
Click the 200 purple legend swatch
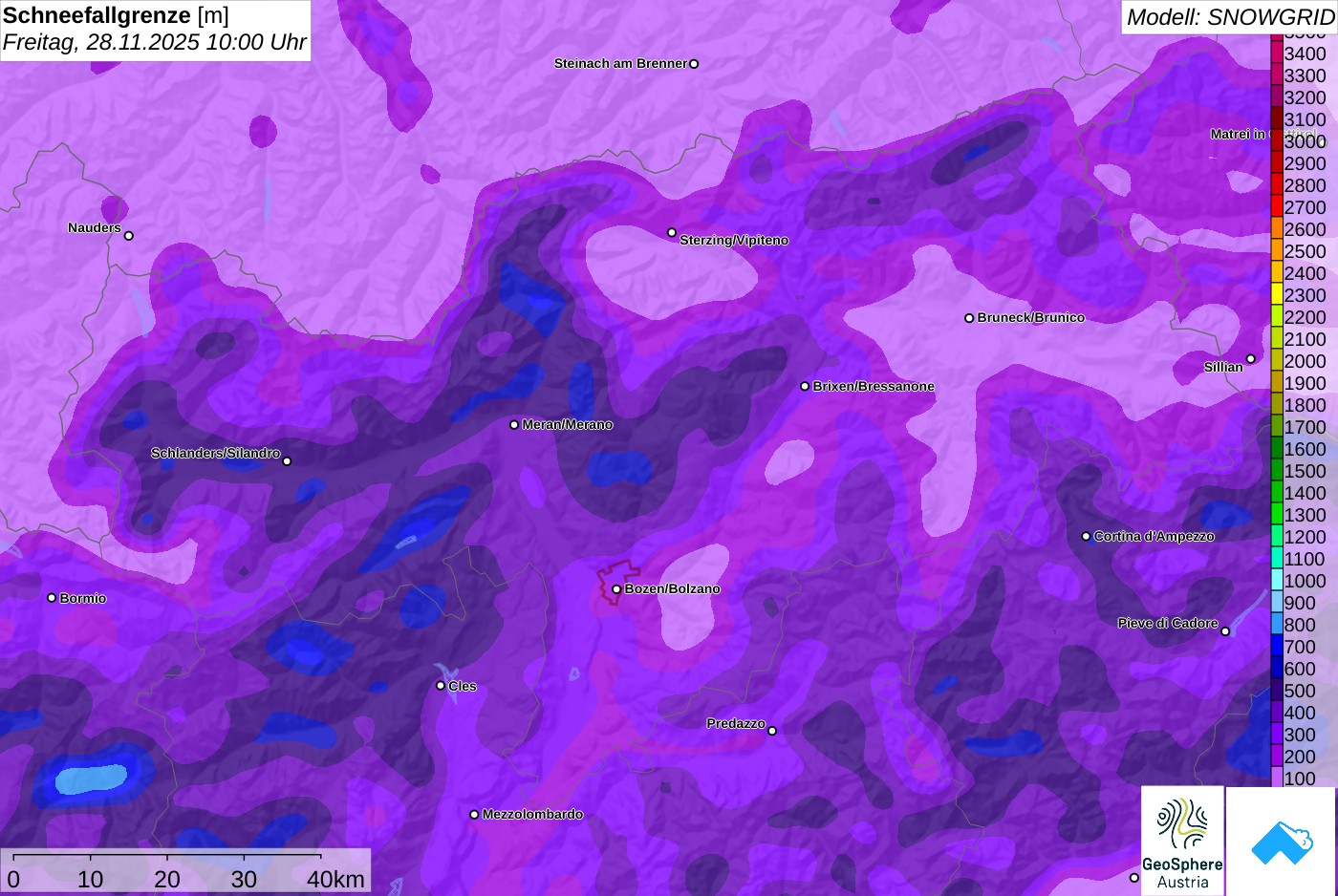1277,757
